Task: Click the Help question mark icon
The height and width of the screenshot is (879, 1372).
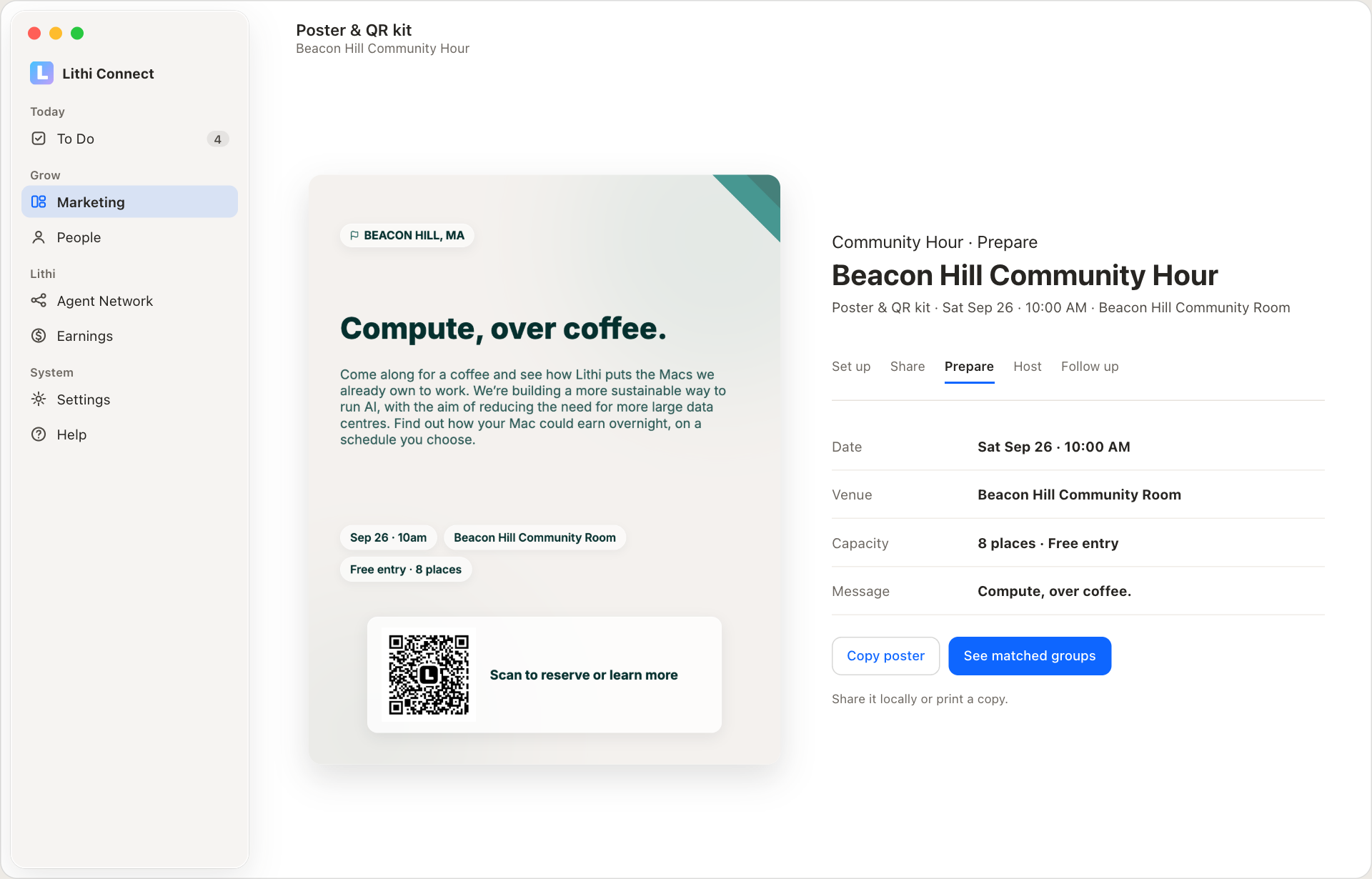Action: pyautogui.click(x=39, y=434)
